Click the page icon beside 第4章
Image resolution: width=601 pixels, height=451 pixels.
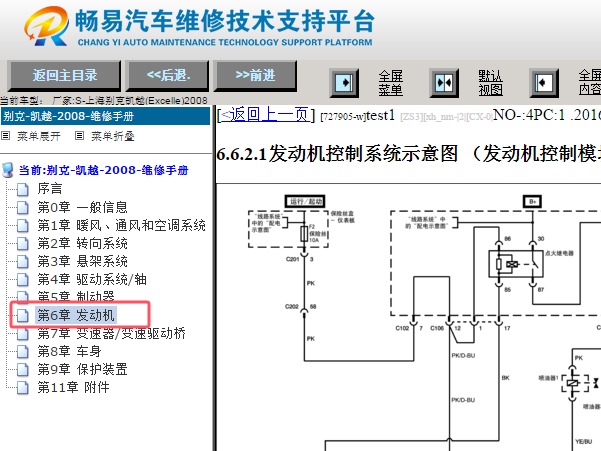pos(23,279)
